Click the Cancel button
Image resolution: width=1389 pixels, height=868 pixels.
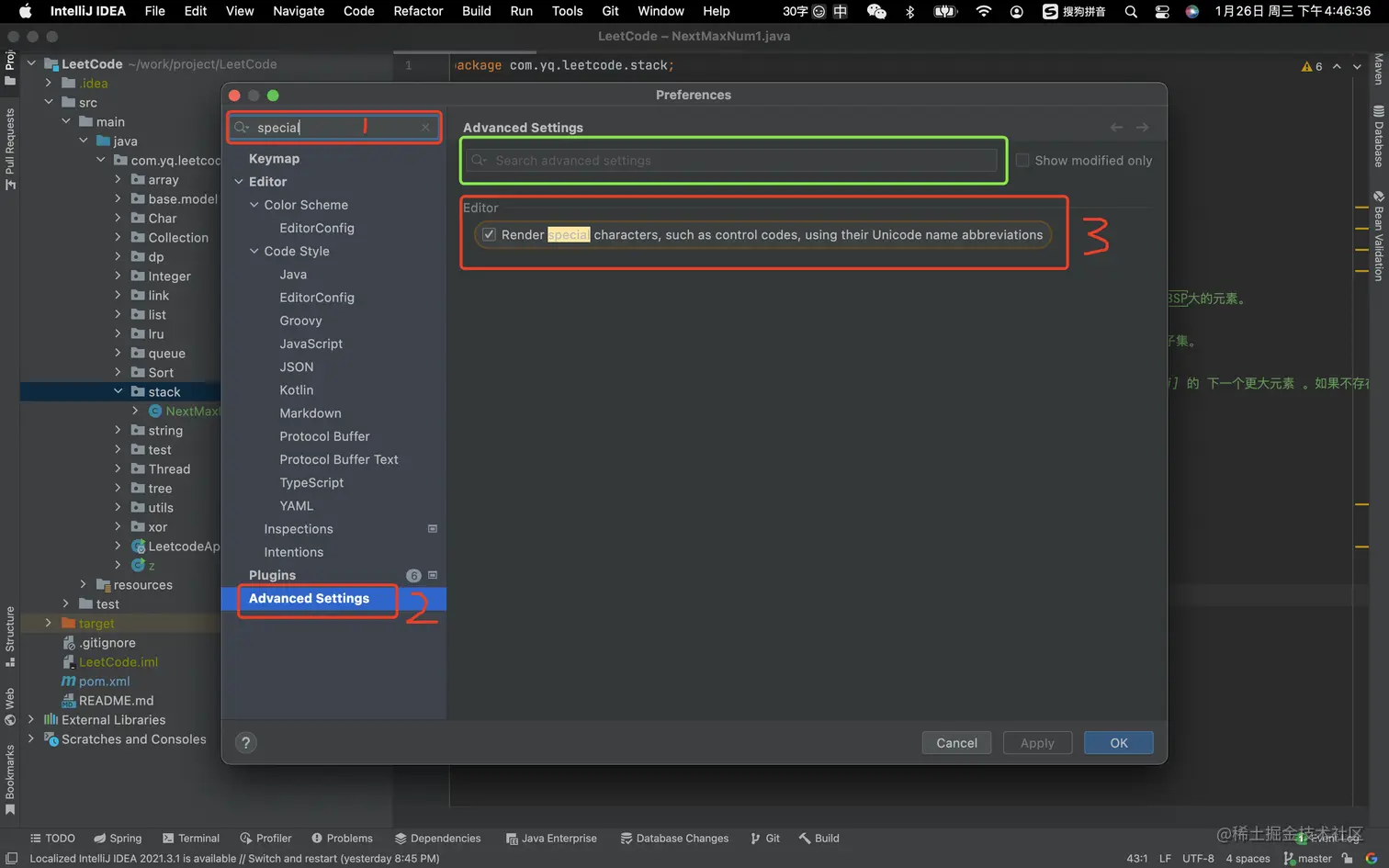pyautogui.click(x=956, y=743)
